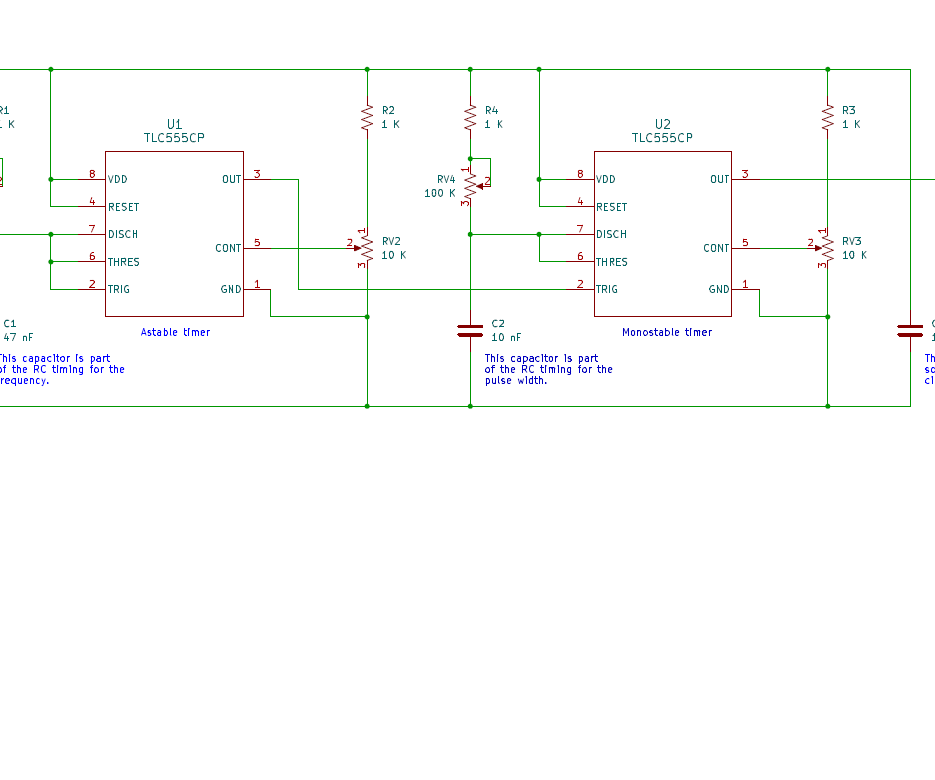The image size is (935, 780).
Task: Select the U2 TLC555CP timer symbol
Action: [662, 230]
